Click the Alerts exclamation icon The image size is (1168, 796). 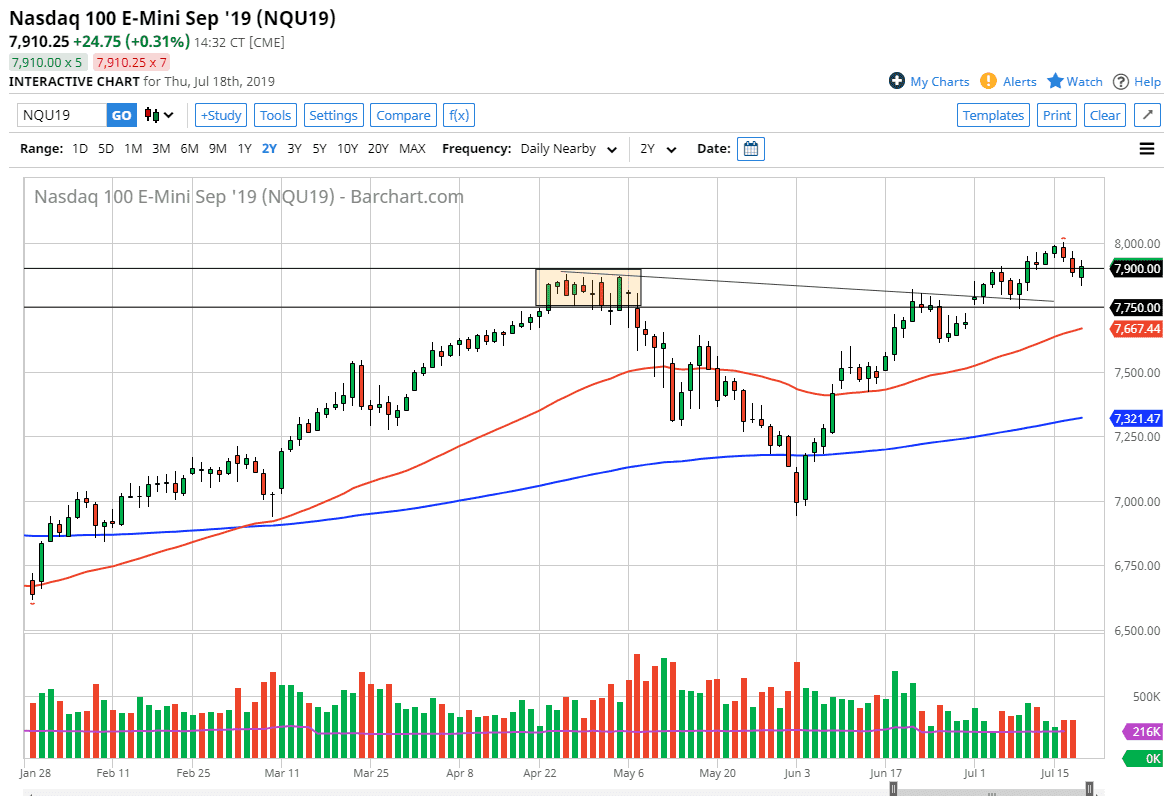(x=988, y=81)
